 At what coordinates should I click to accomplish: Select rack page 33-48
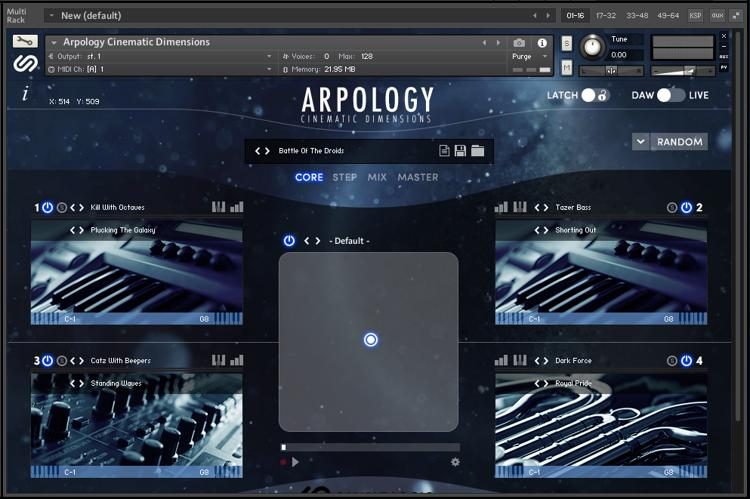pyautogui.click(x=637, y=16)
